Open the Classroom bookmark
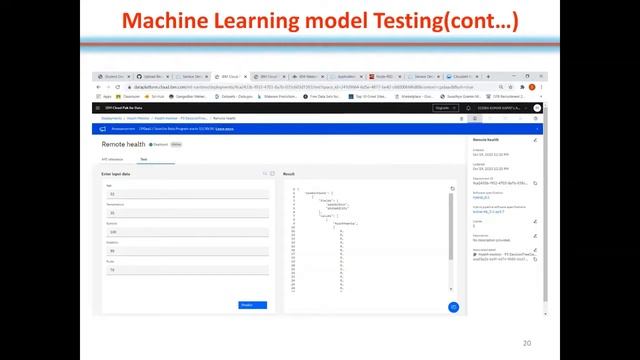Viewport: 640px width, 360px height. (128, 97)
